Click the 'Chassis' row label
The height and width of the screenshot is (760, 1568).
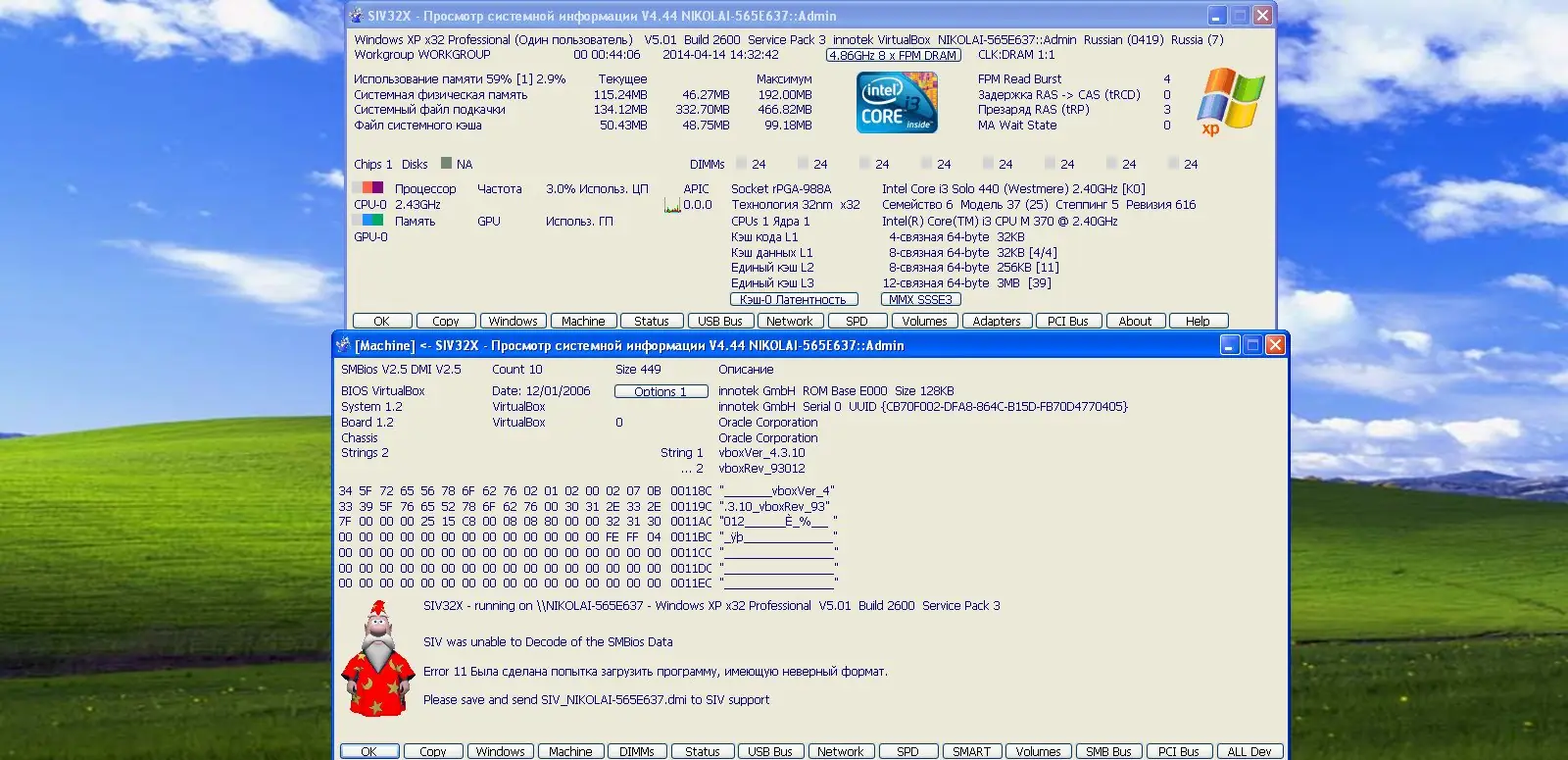pos(360,438)
